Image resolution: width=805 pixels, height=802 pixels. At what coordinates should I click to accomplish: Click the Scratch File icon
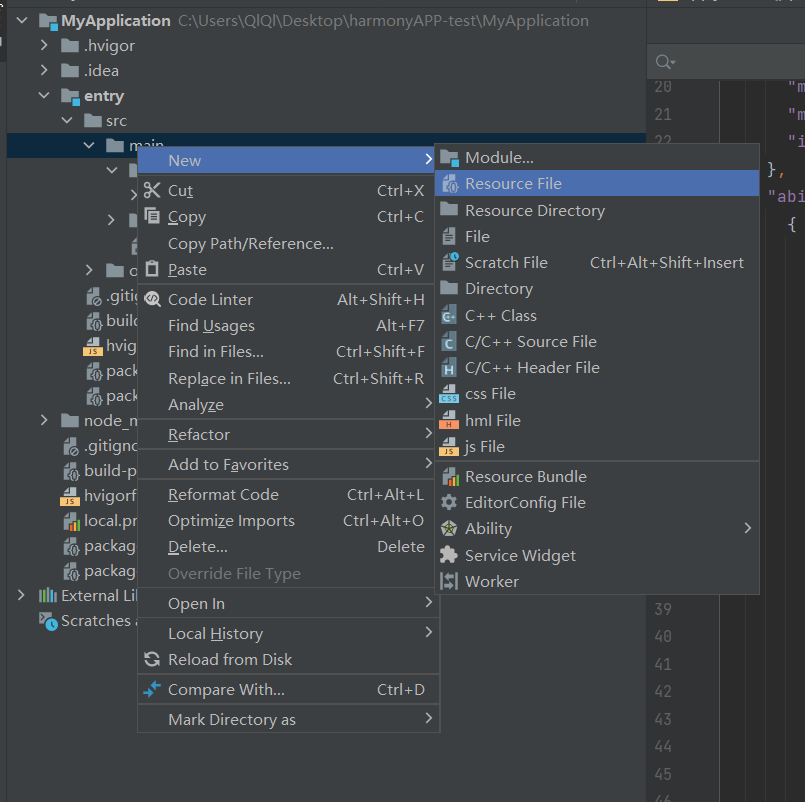pos(450,262)
